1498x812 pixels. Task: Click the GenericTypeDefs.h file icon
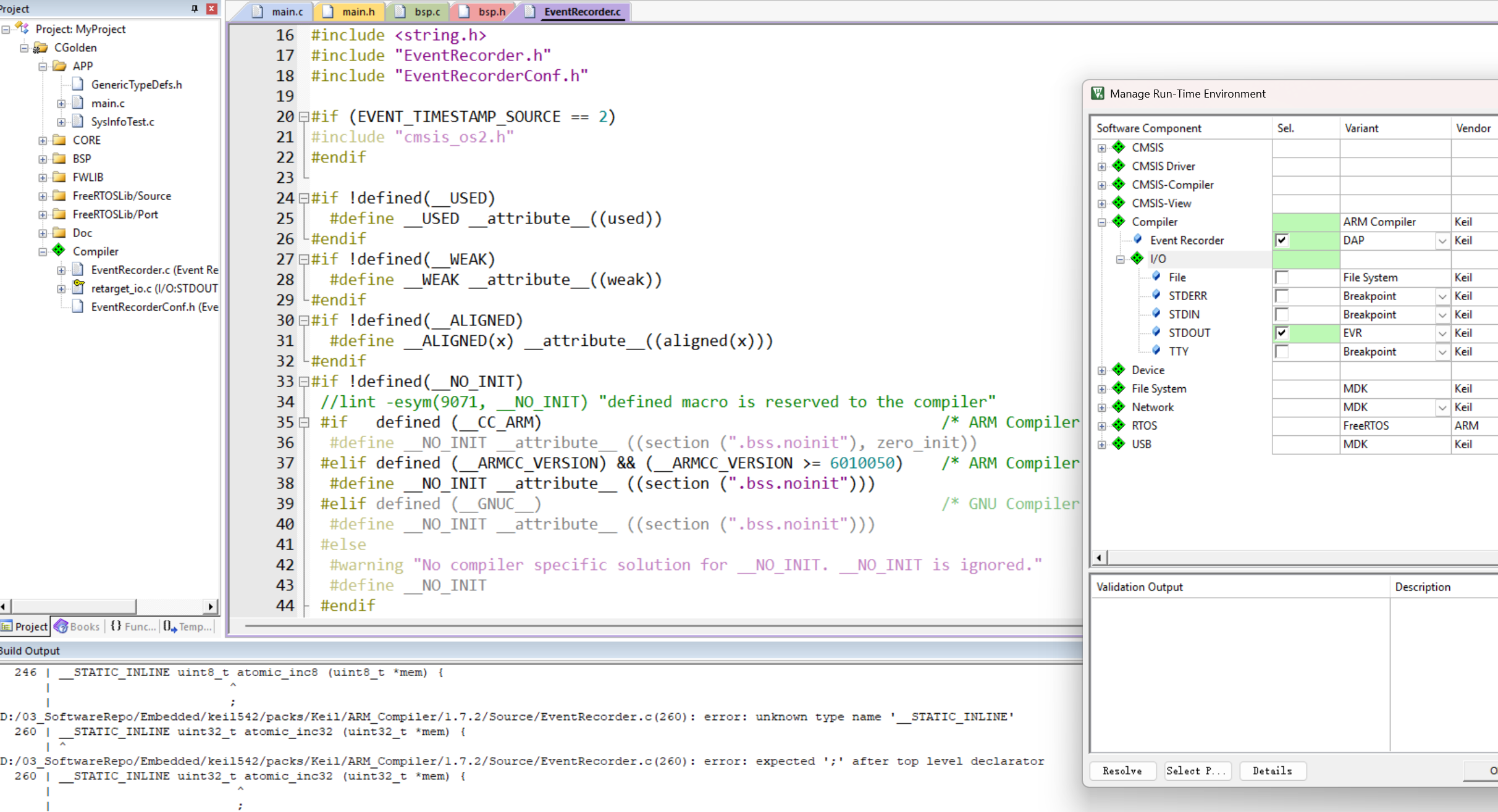tap(78, 84)
